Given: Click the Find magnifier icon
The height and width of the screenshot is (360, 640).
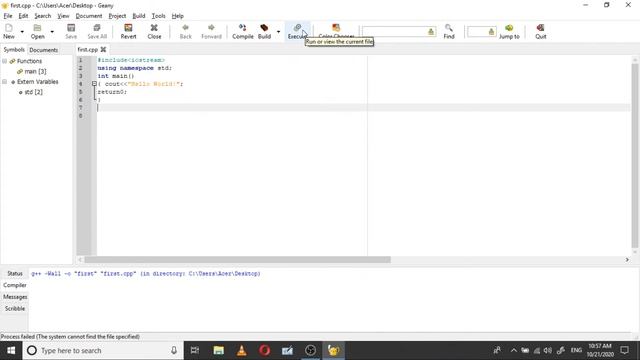Looking at the screenshot, I should (x=449, y=31).
